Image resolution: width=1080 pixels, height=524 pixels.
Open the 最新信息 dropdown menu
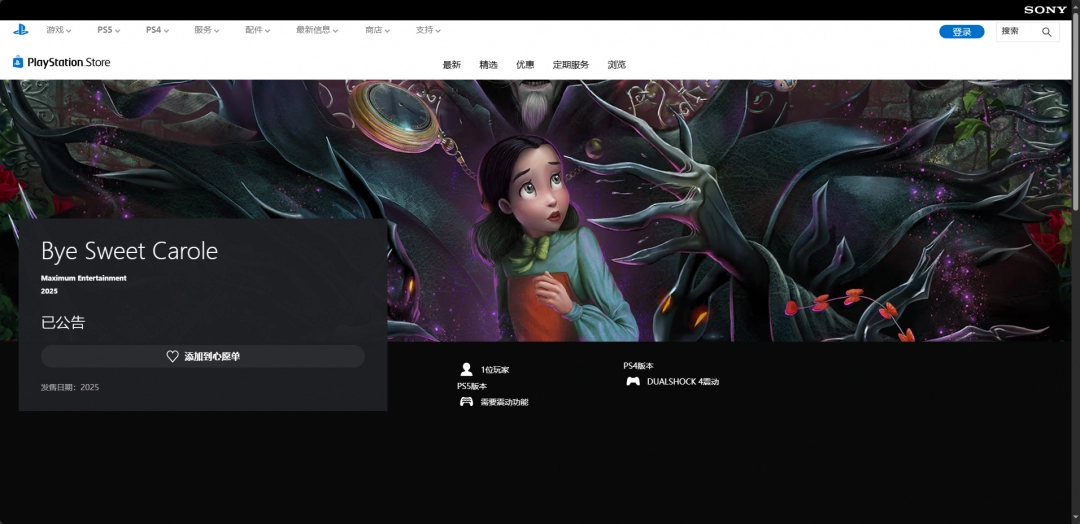click(x=317, y=30)
